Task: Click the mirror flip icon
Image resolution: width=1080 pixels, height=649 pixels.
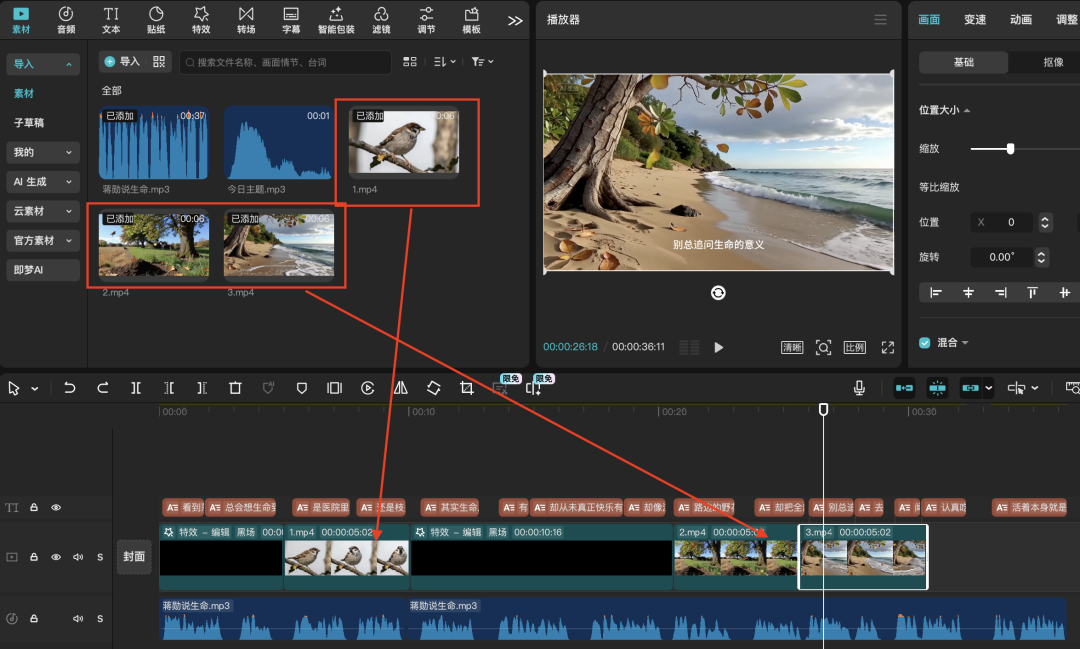Action: [x=401, y=388]
